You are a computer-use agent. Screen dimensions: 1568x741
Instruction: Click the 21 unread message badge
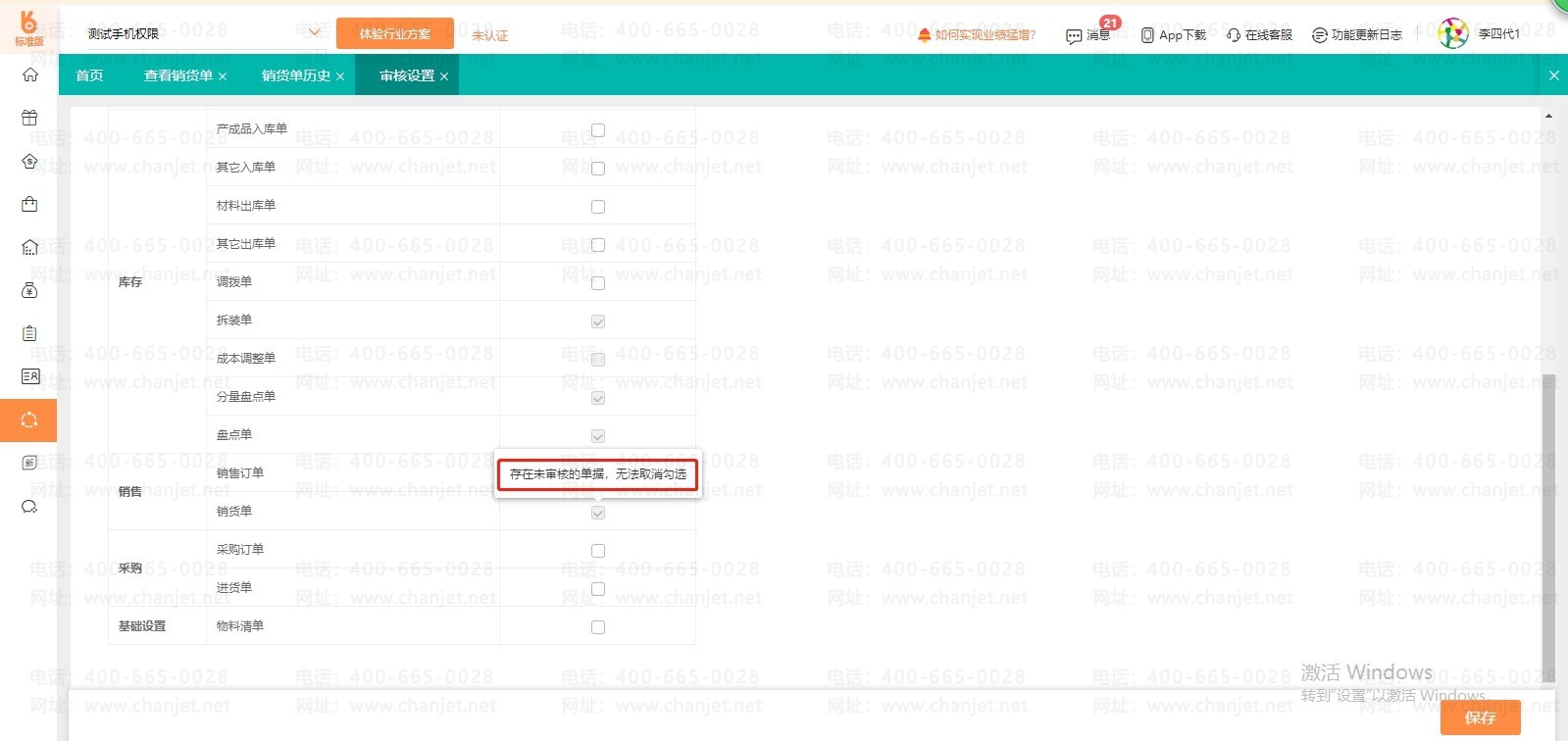click(x=1110, y=23)
